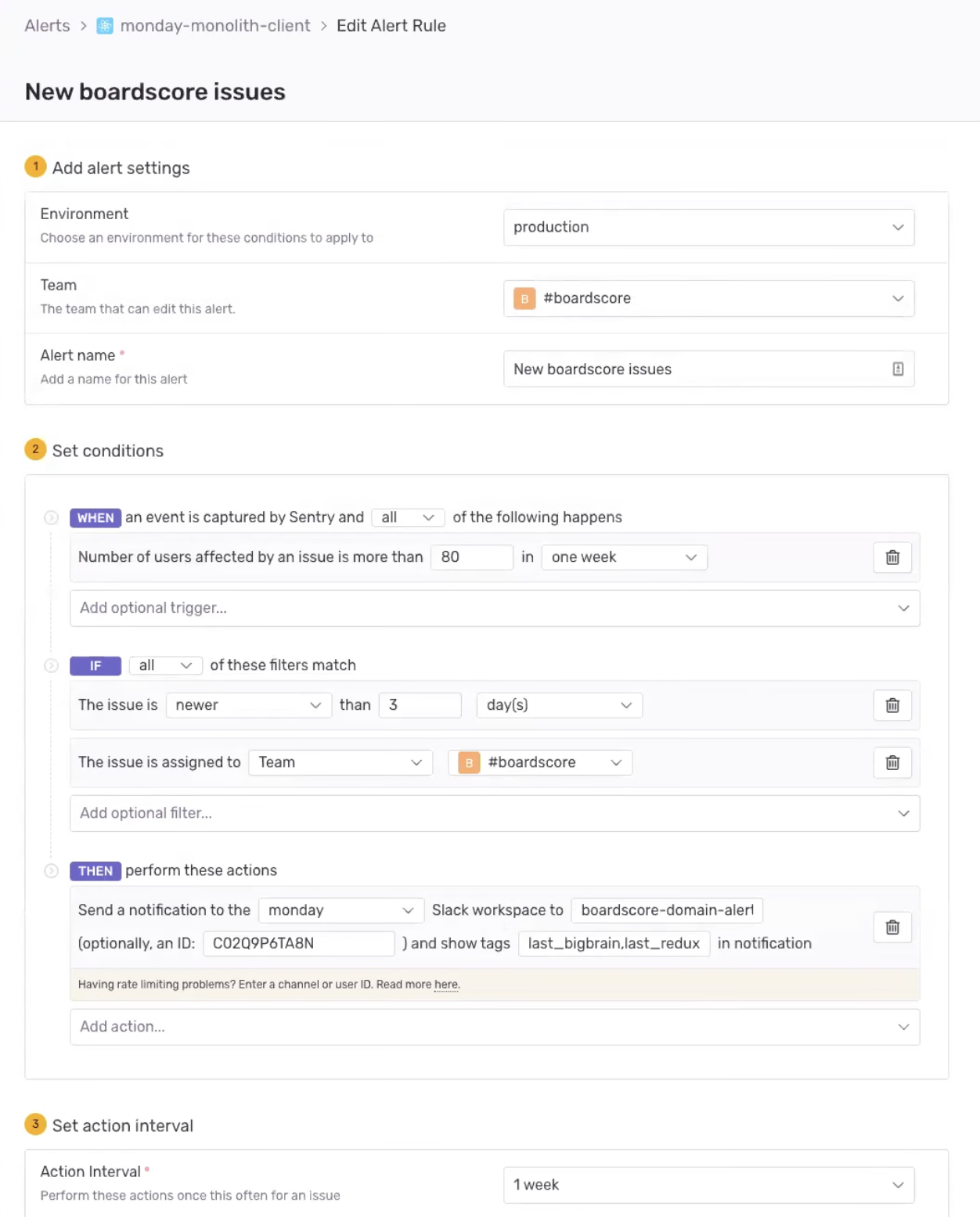The height and width of the screenshot is (1217, 980).
Task: Delete the issue age filter row
Action: coord(892,705)
